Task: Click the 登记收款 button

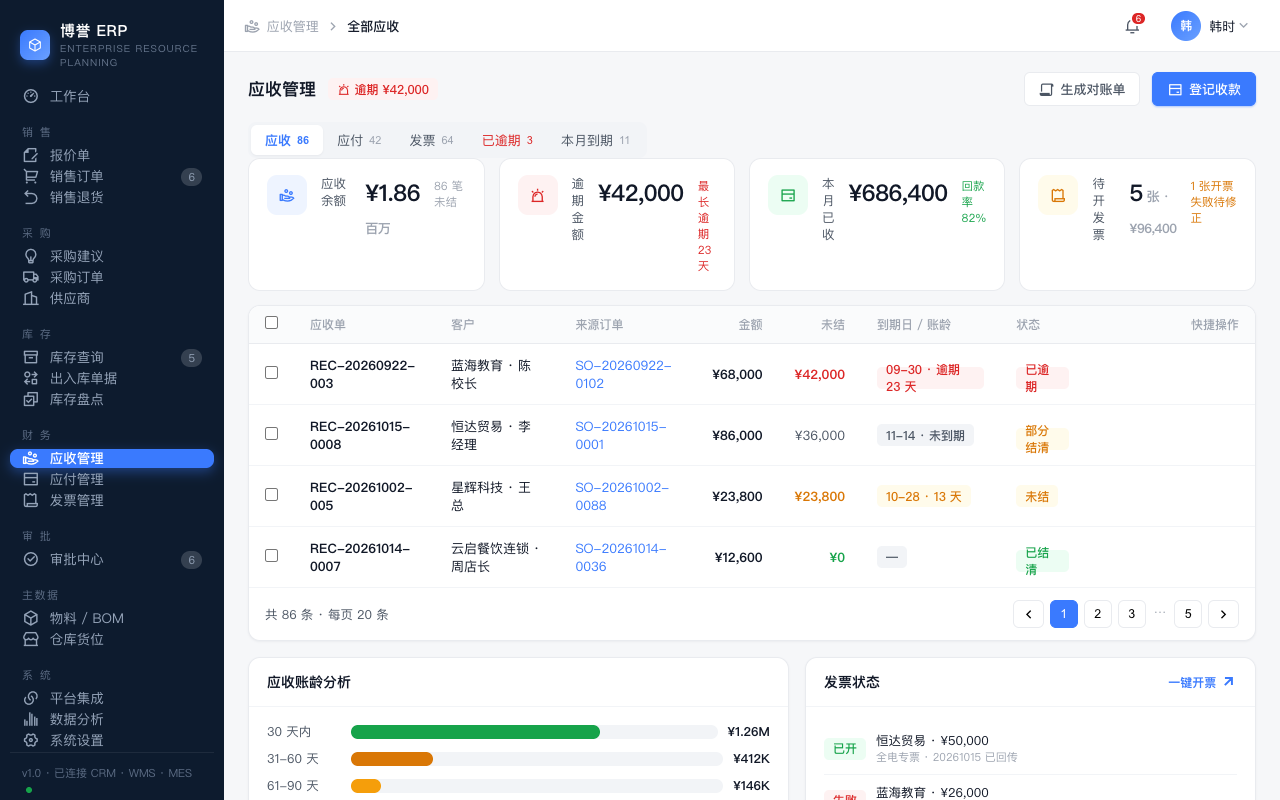Action: coord(1204,89)
